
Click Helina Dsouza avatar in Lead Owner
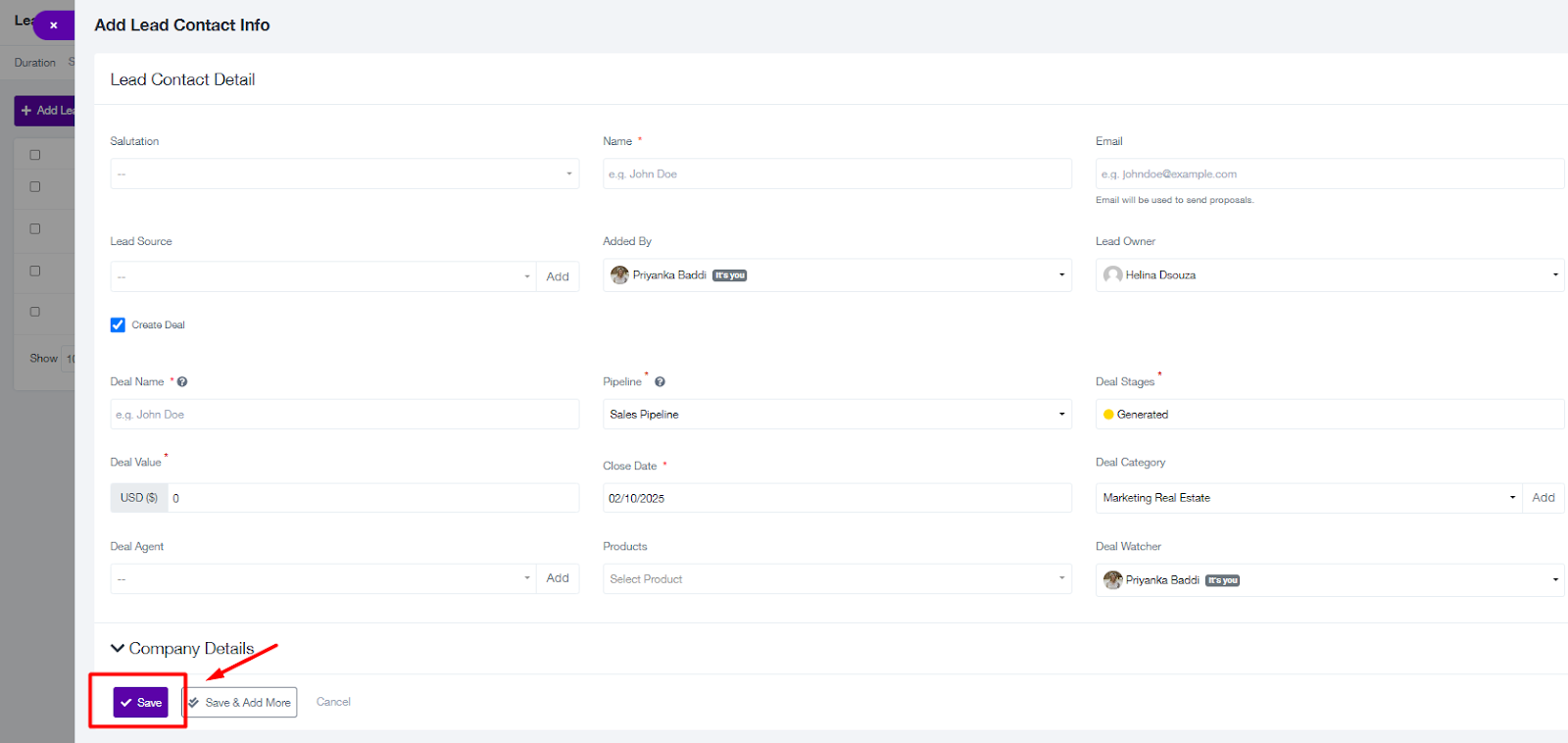(x=1112, y=275)
